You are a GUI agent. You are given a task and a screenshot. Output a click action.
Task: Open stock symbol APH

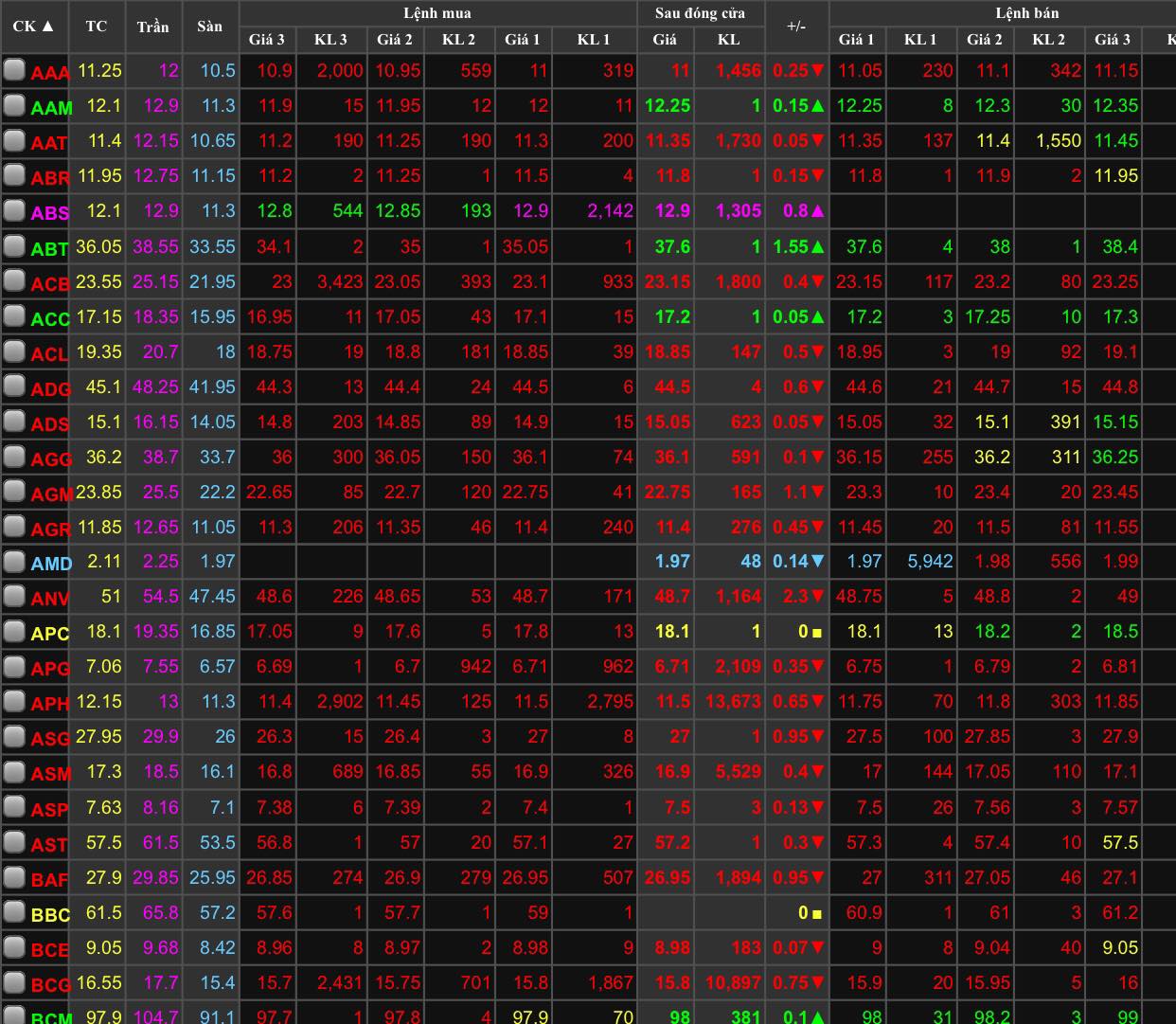coord(50,704)
